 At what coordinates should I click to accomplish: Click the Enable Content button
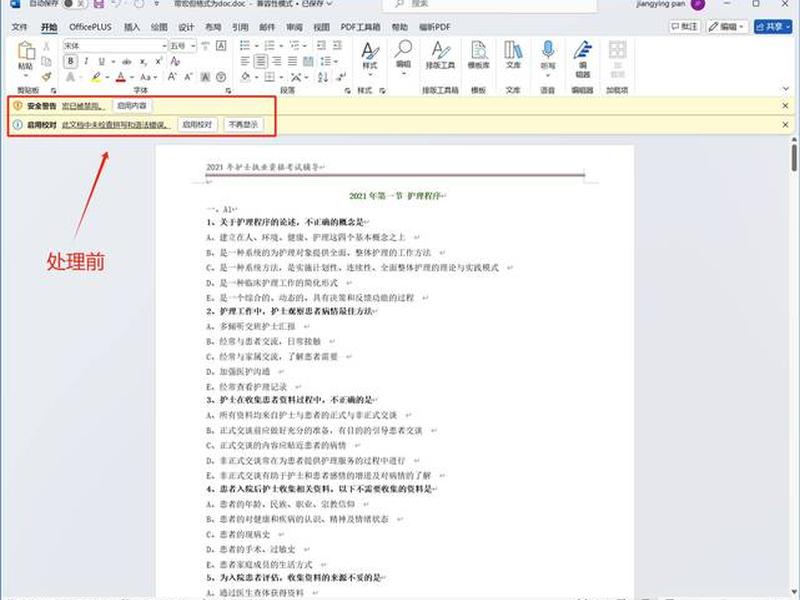click(132, 106)
